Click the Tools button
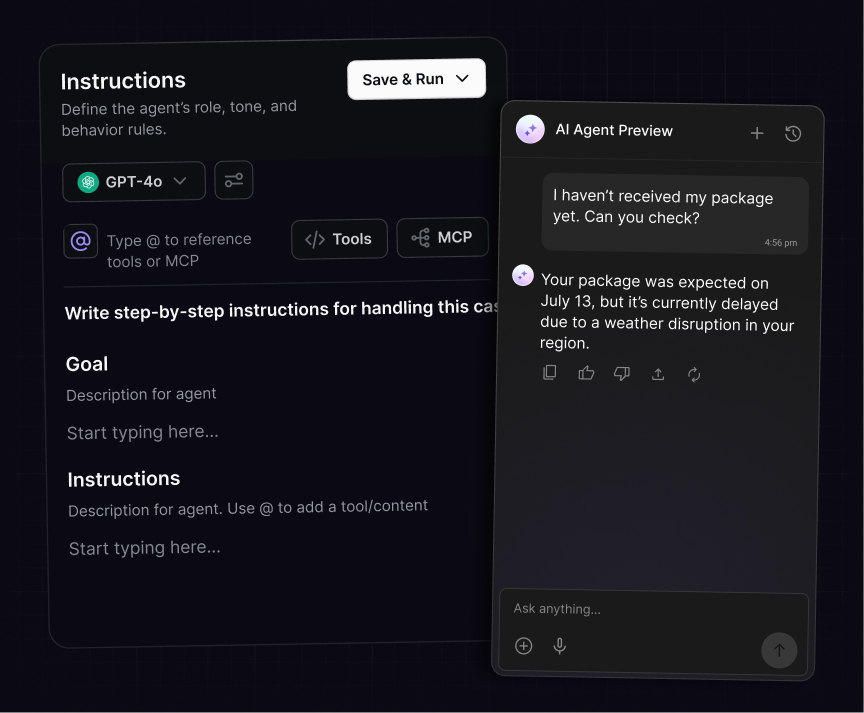This screenshot has height=713, width=864. point(339,239)
